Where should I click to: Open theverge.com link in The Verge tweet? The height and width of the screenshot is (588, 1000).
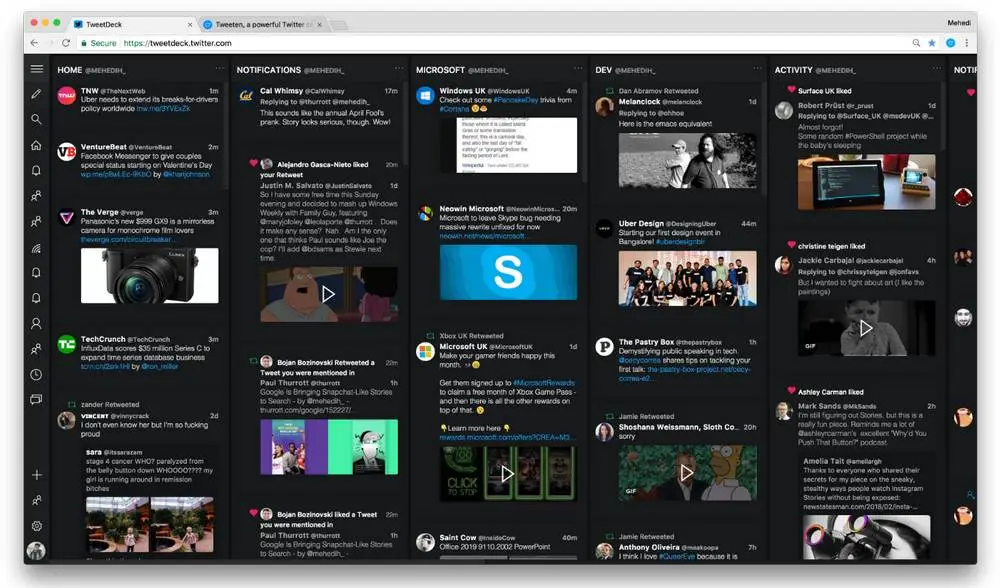tap(126, 239)
